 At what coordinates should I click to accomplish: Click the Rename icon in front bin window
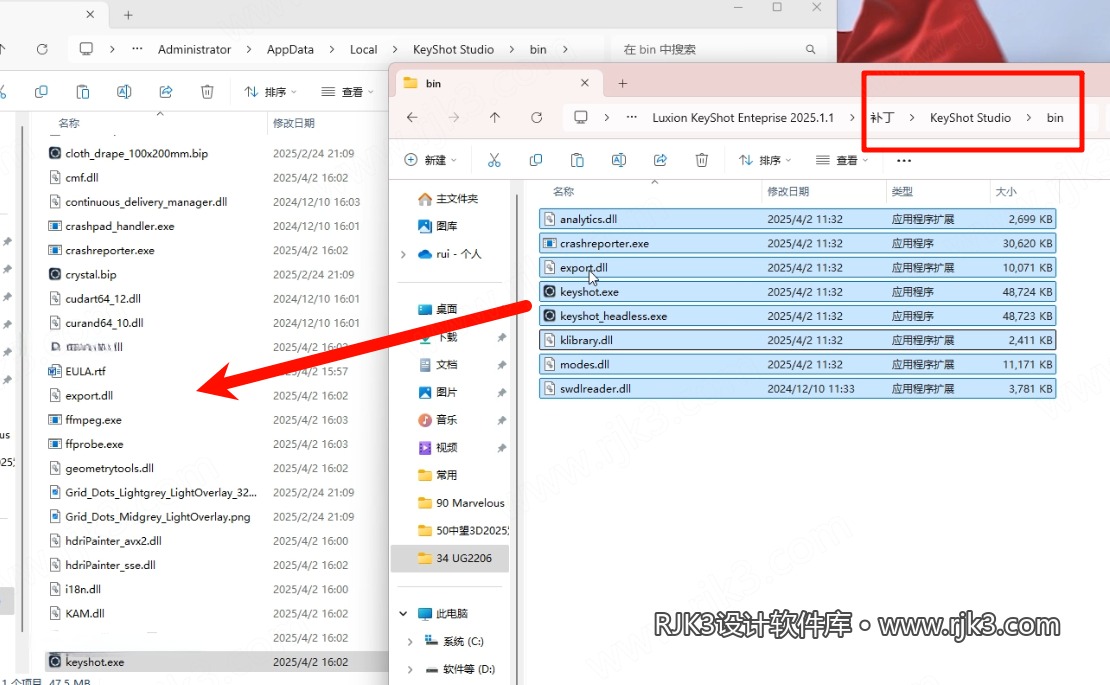pyautogui.click(x=619, y=161)
